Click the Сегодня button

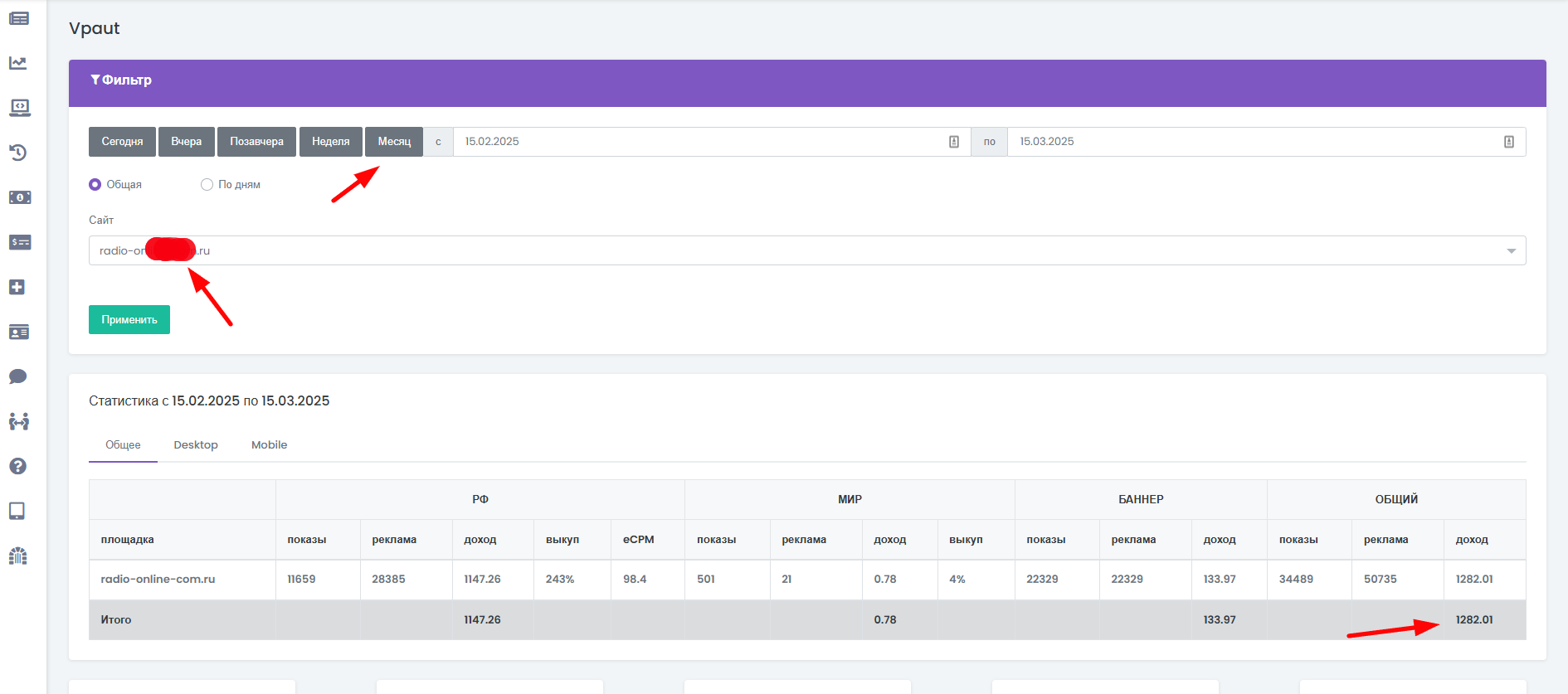pyautogui.click(x=122, y=142)
